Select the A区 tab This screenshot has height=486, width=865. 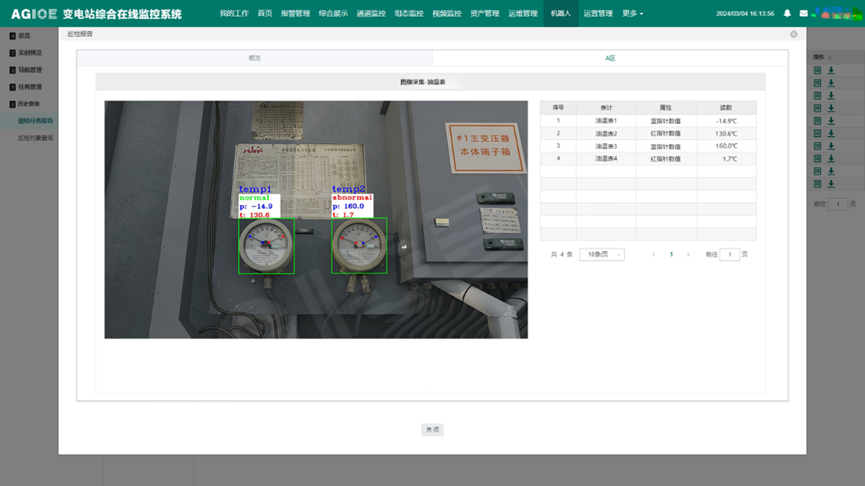click(x=610, y=59)
